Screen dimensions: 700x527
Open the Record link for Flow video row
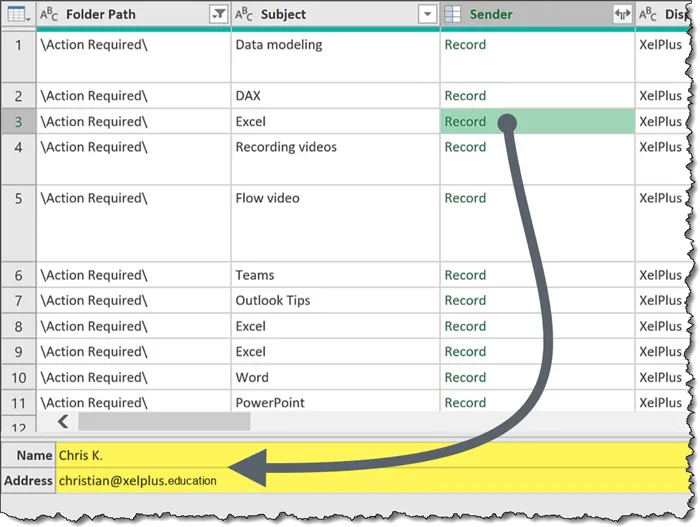tap(465, 198)
